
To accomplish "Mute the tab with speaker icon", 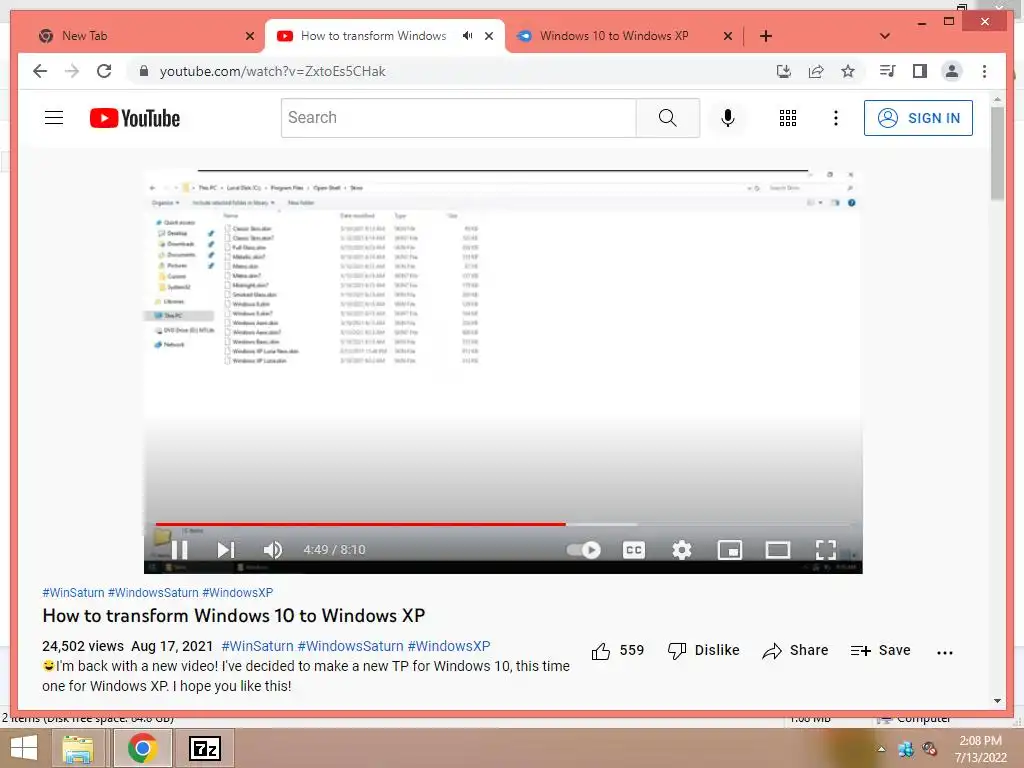I will [x=467, y=36].
